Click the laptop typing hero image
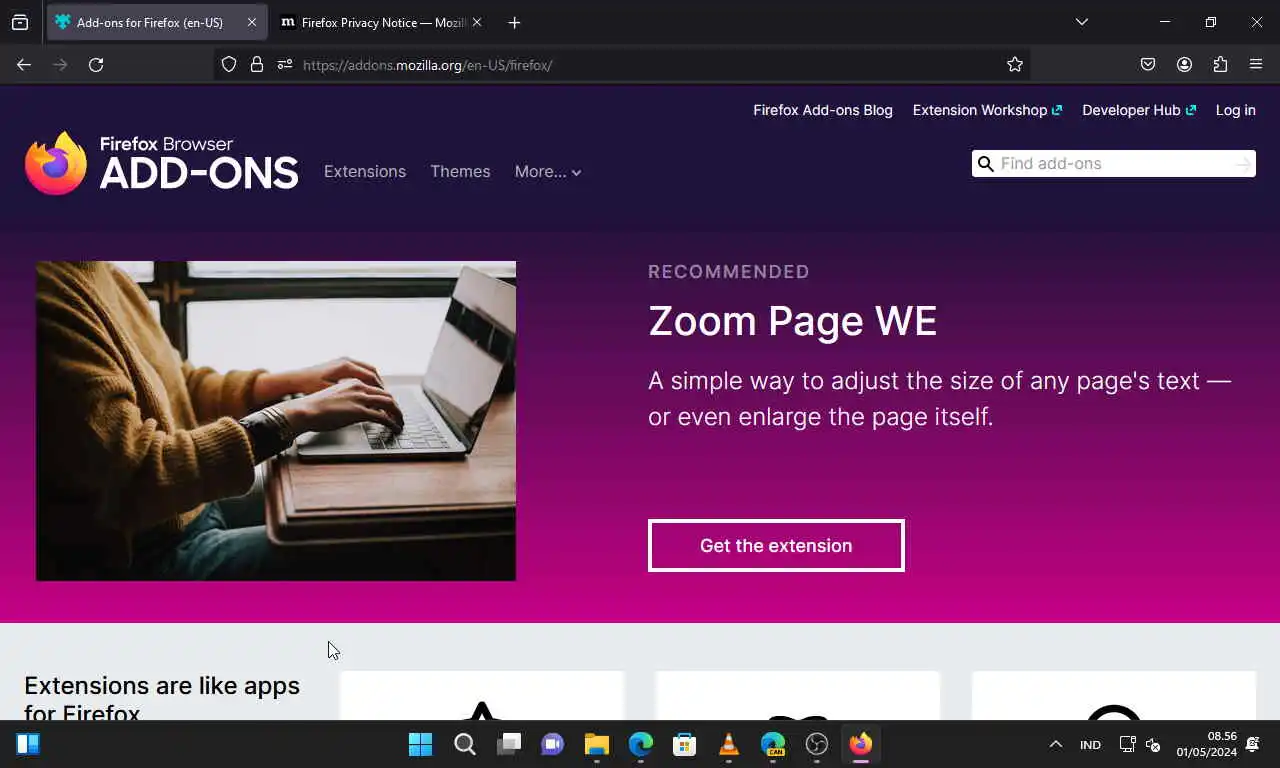 click(276, 421)
